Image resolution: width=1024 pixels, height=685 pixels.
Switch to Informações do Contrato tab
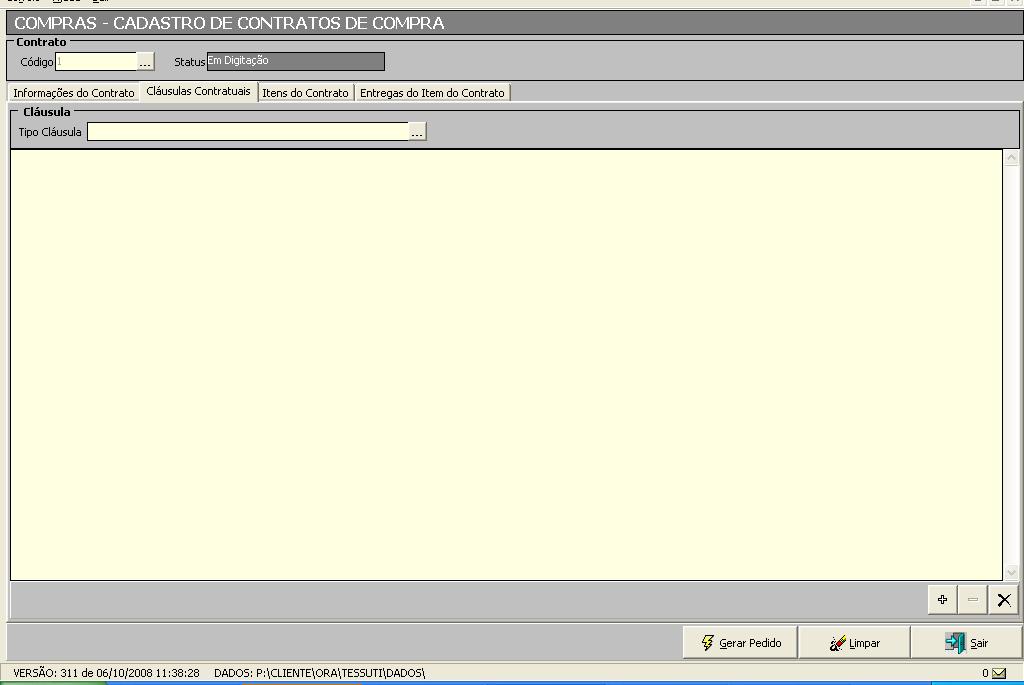pyautogui.click(x=74, y=93)
